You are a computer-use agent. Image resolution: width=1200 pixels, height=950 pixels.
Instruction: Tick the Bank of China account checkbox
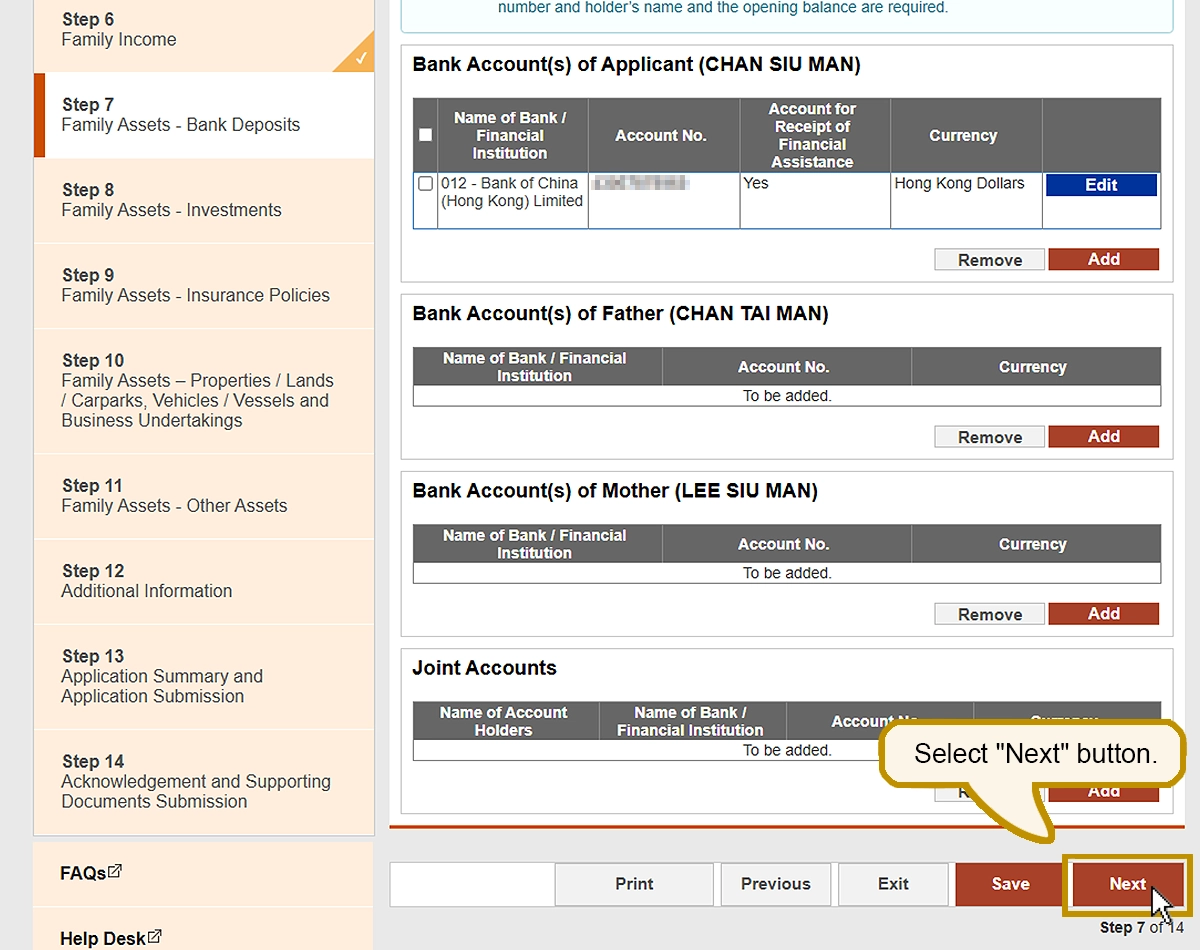(x=425, y=184)
